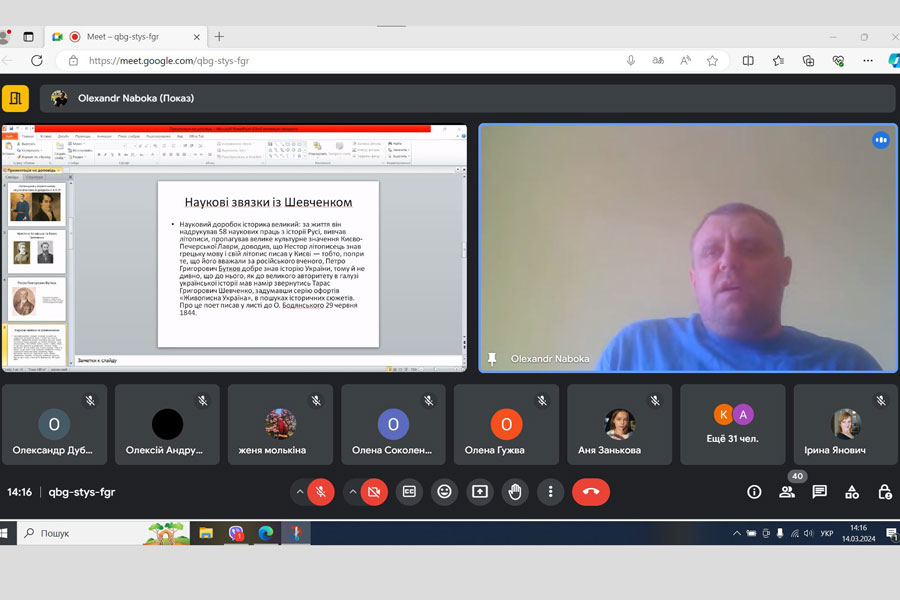Add page to favorites star
The image size is (900, 600).
(x=712, y=60)
